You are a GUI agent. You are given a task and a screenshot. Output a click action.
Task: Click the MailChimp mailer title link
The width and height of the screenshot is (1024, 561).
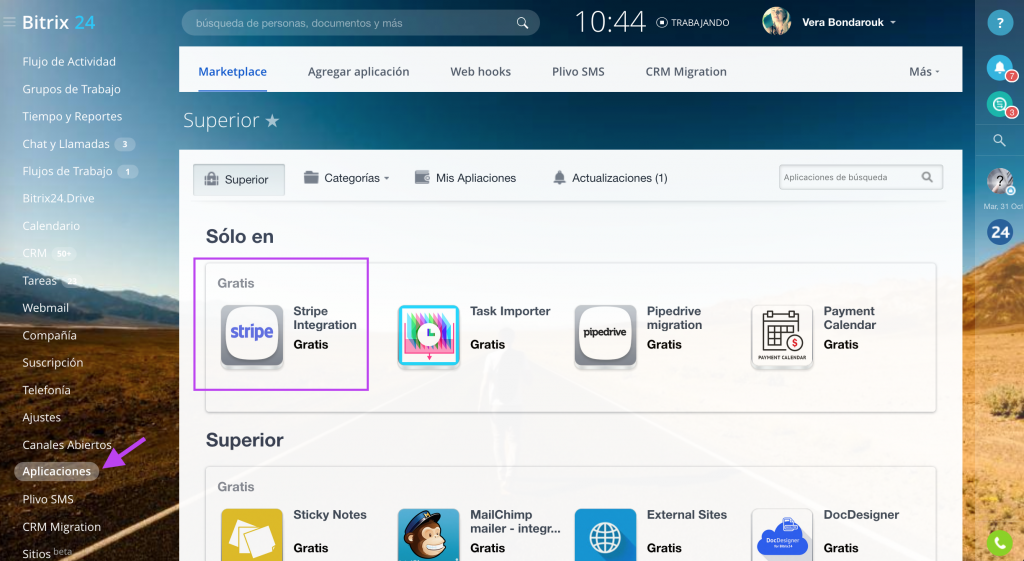[515, 522]
